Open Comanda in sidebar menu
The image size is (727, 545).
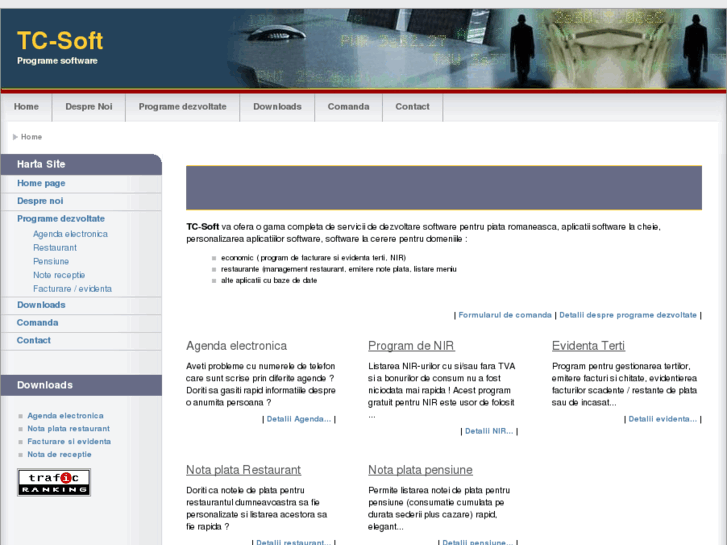point(38,322)
